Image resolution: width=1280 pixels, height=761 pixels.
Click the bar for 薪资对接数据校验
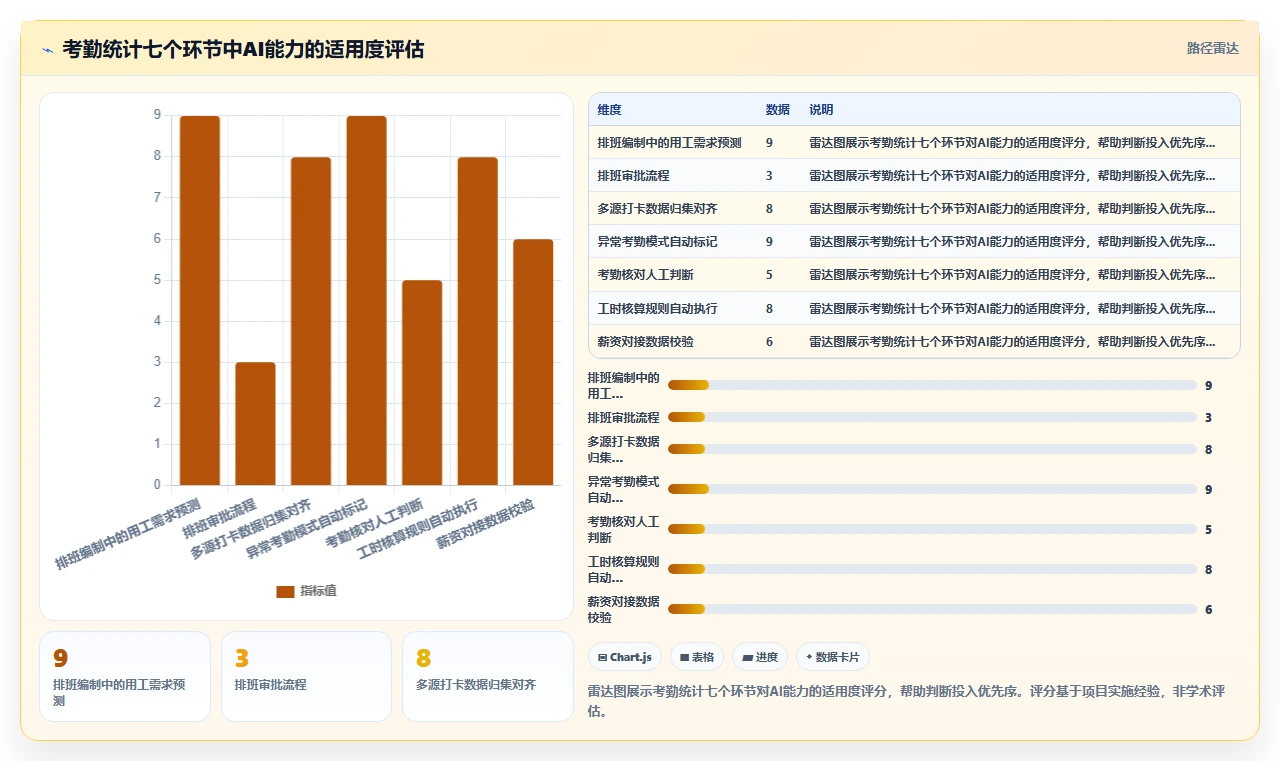(533, 362)
